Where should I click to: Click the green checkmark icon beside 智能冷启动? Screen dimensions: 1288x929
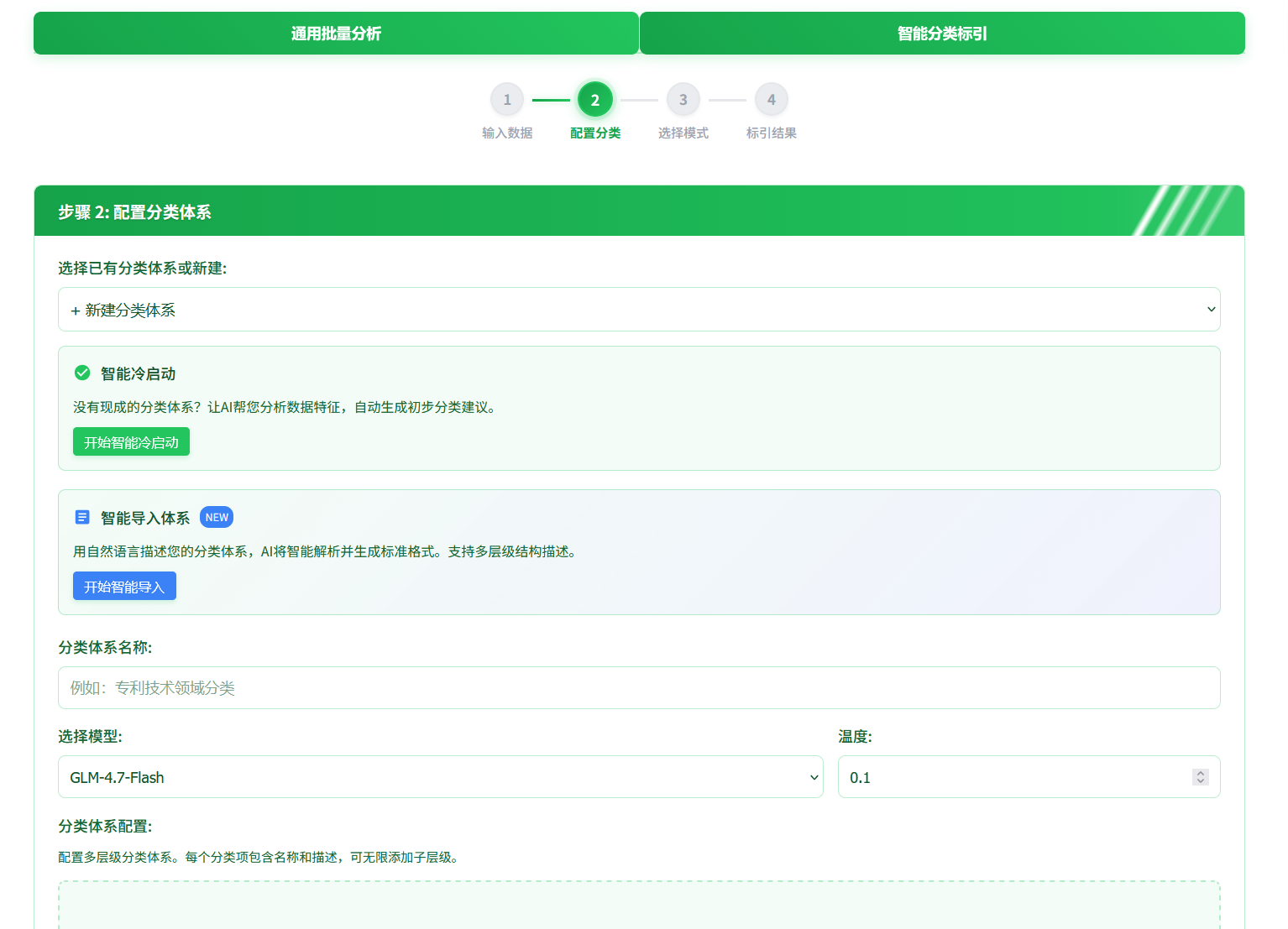81,373
